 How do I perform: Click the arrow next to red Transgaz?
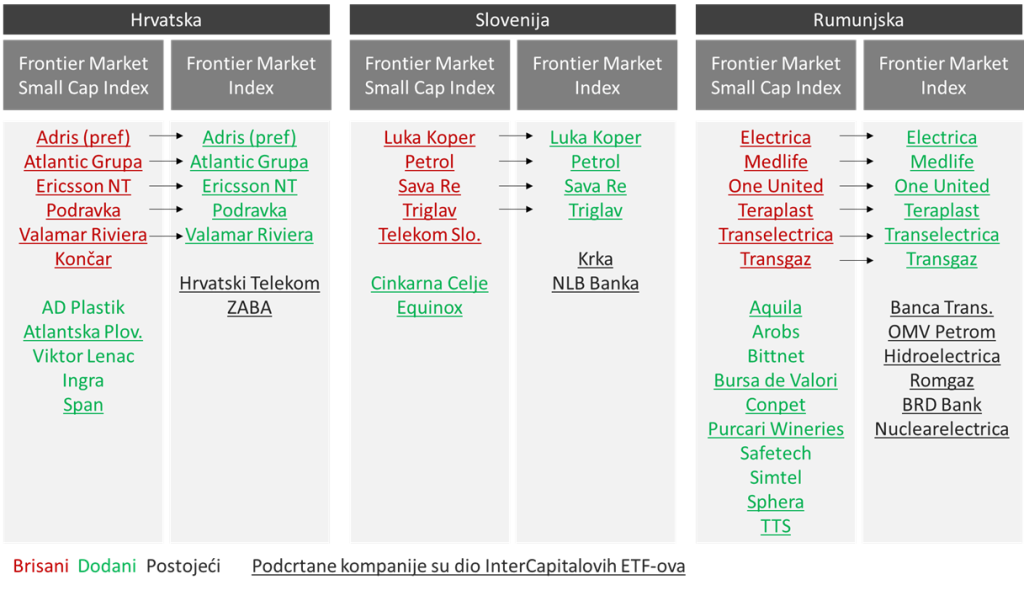pos(856,260)
